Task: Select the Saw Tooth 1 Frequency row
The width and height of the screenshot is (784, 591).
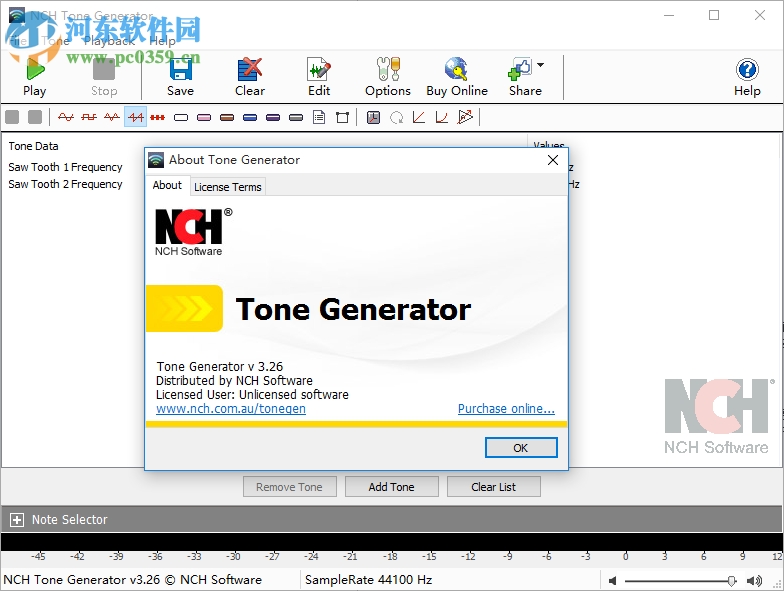Action: 65,167
